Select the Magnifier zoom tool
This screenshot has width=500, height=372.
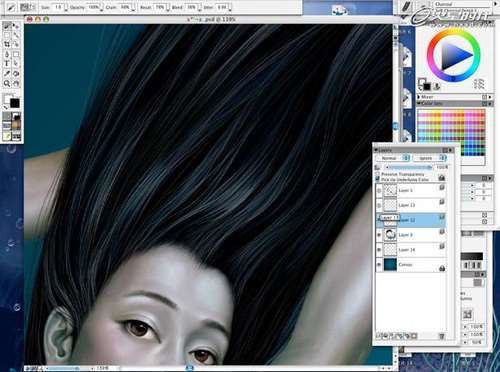point(7,83)
